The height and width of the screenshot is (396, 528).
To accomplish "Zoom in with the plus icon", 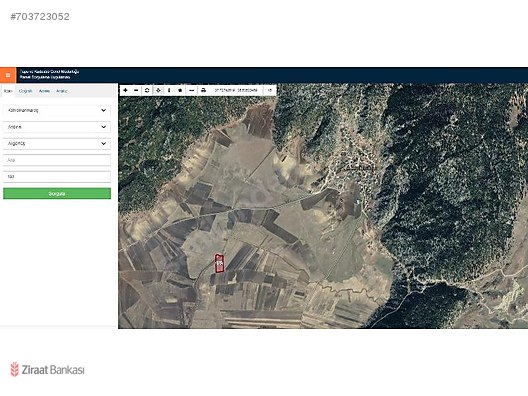I will pyautogui.click(x=125, y=90).
